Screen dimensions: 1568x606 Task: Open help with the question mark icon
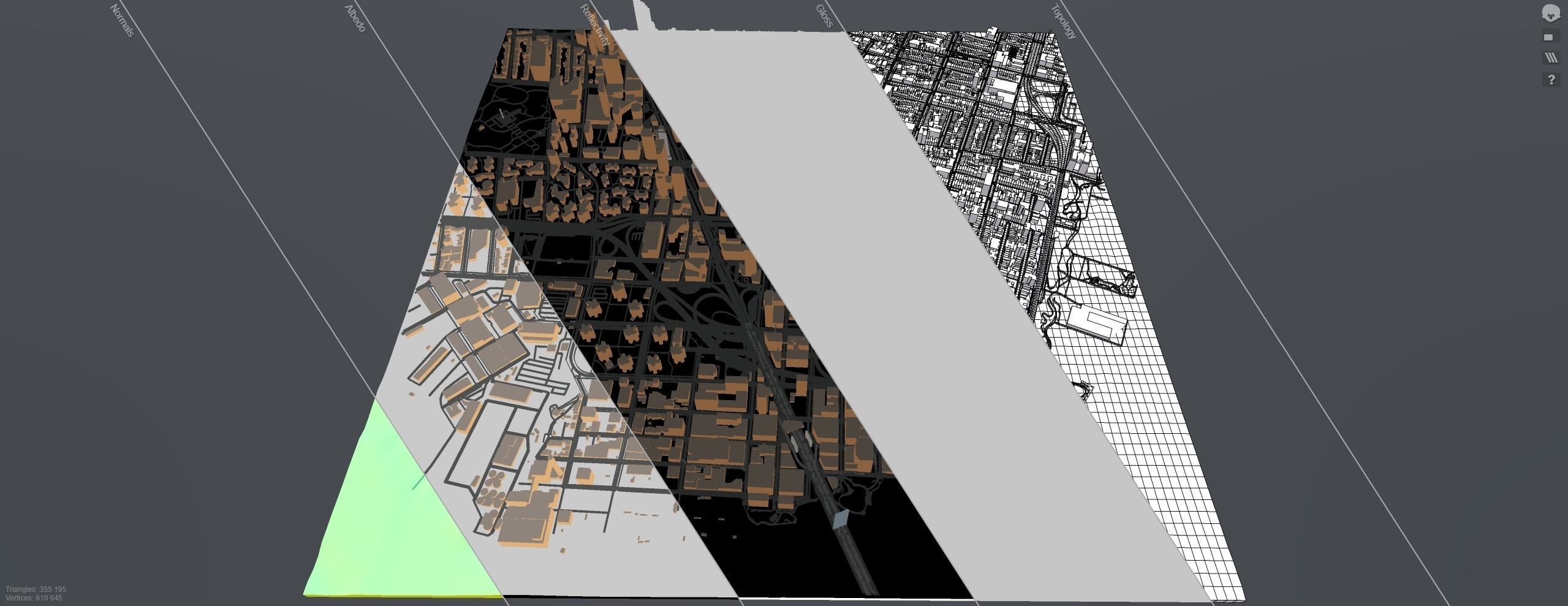click(1551, 79)
